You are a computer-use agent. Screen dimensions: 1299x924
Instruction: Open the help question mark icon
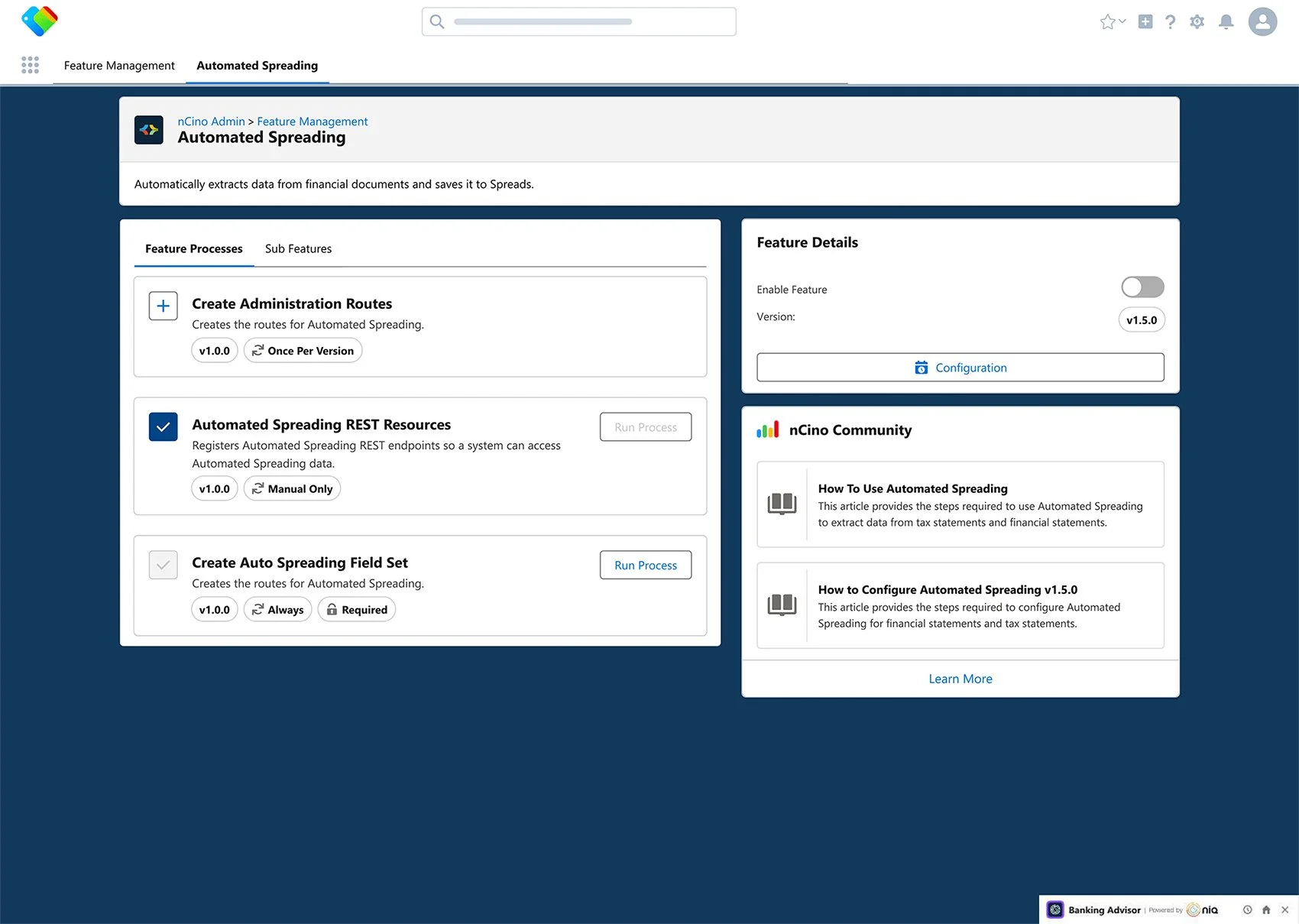[x=1171, y=21]
